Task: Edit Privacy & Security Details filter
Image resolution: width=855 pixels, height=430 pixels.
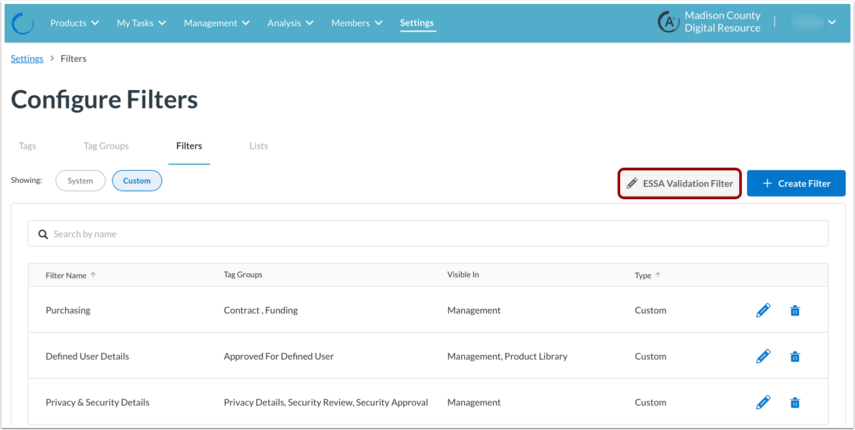Action: 763,402
